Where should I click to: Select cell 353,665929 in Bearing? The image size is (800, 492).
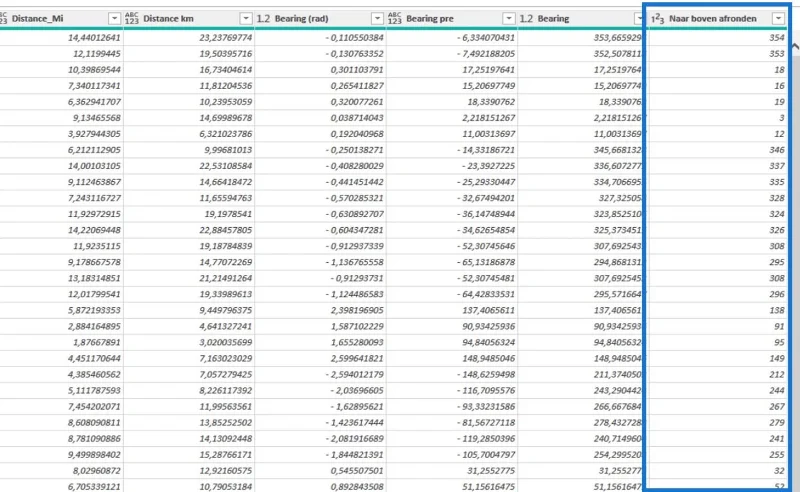(617, 37)
